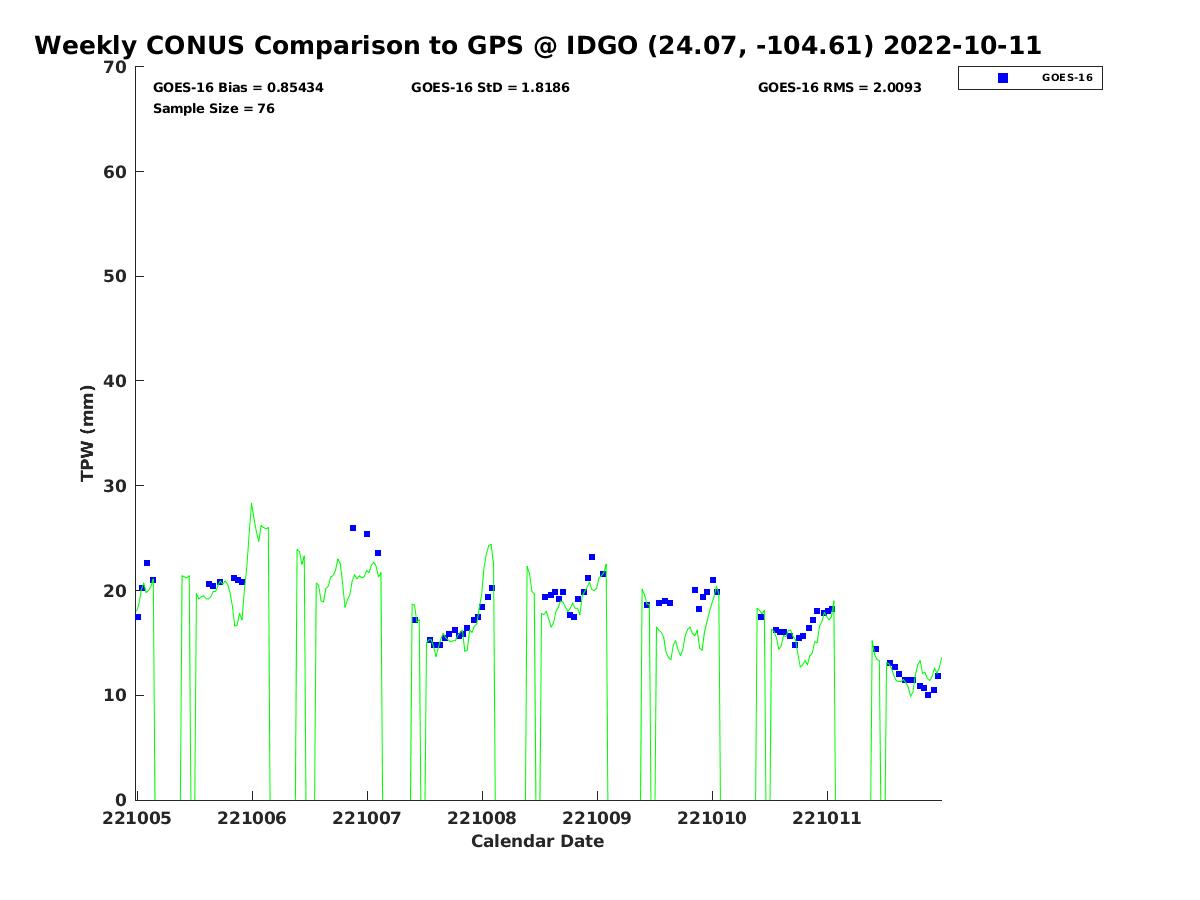
Task: Click the chart title mentioning IDGO
Action: [x=538, y=45]
